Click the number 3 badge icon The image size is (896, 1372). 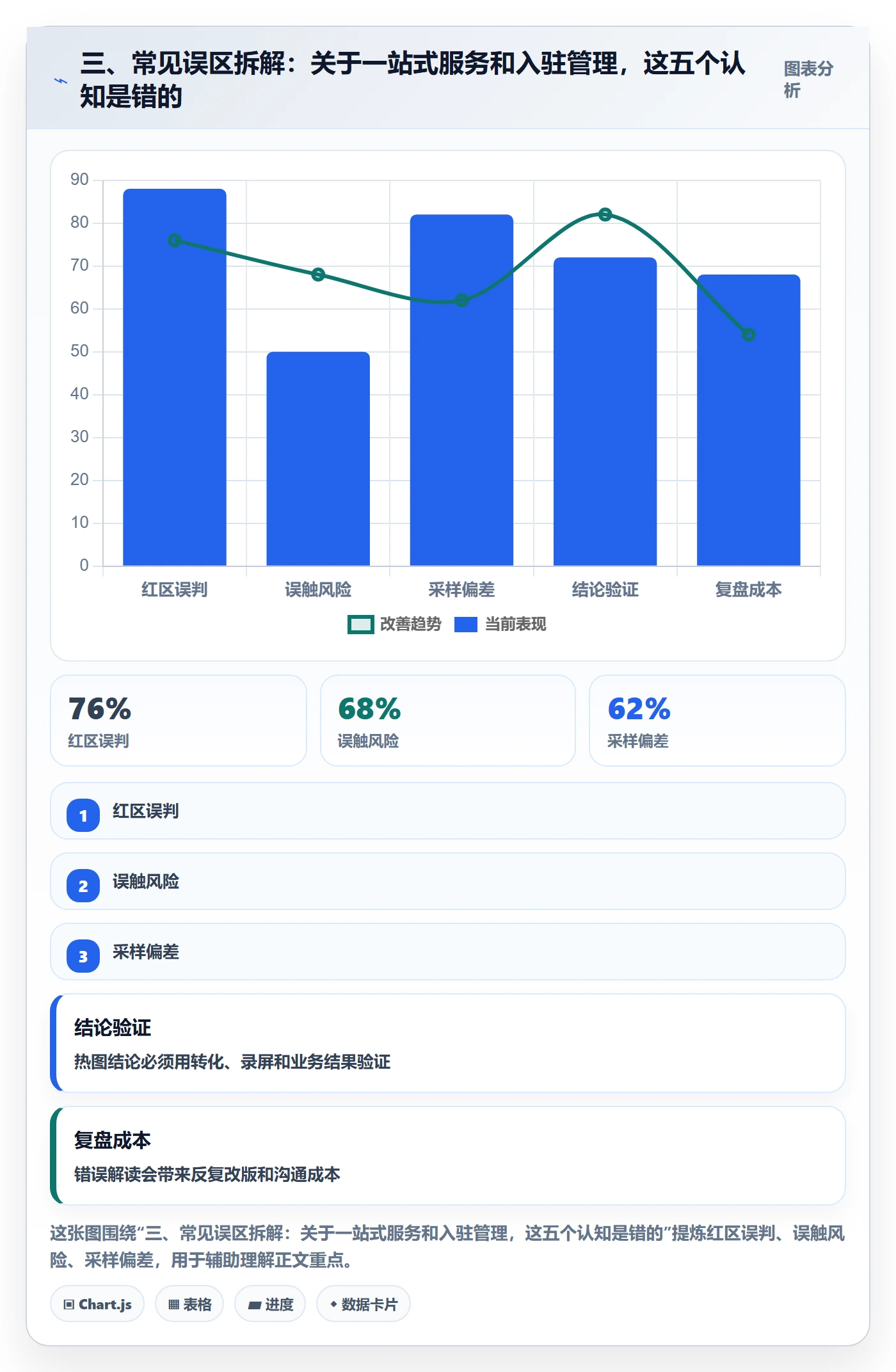pyautogui.click(x=83, y=956)
